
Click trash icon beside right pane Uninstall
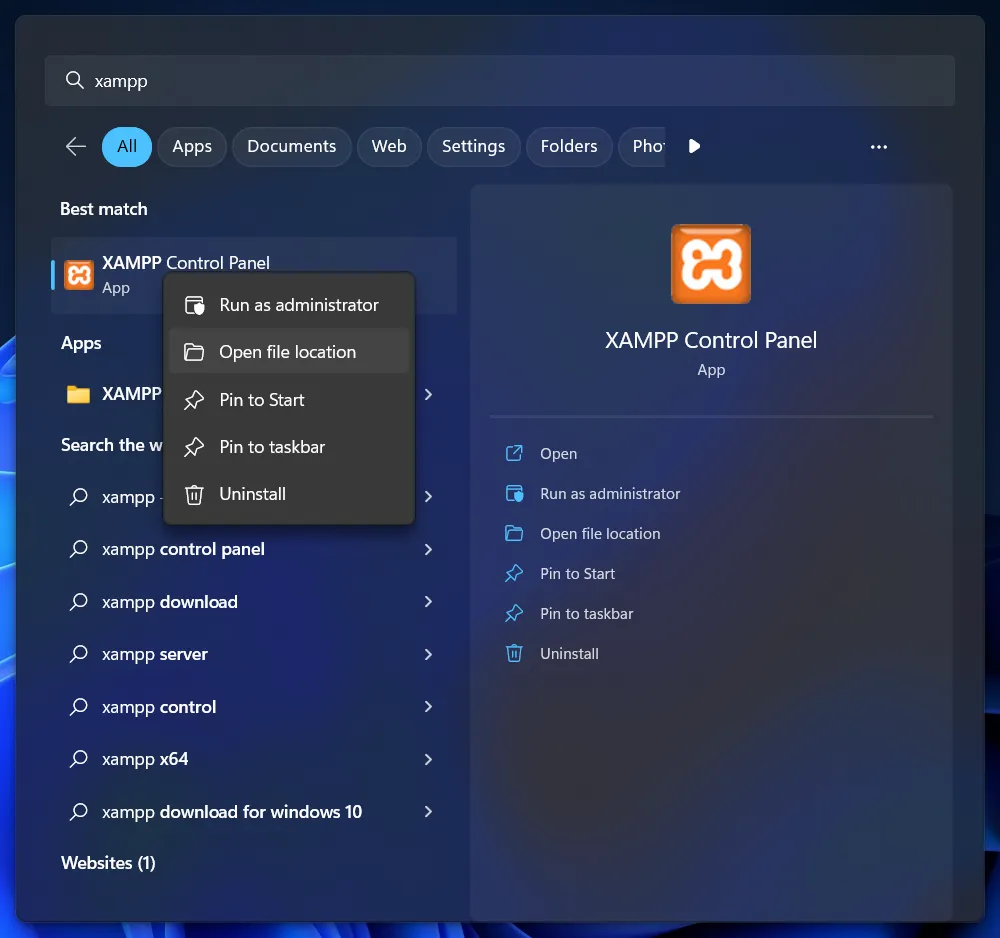tap(514, 654)
